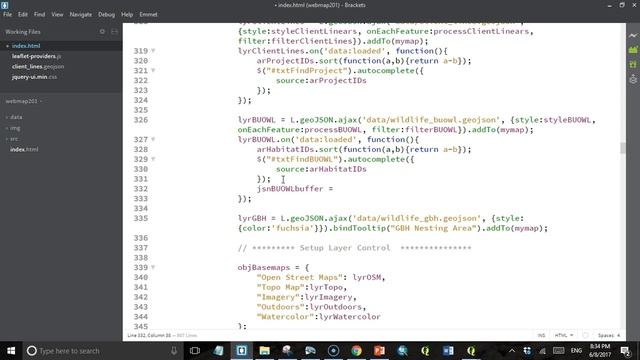Open the notepad icon left of Brackets on taskbar
The height and width of the screenshot is (360, 640).
218,351
